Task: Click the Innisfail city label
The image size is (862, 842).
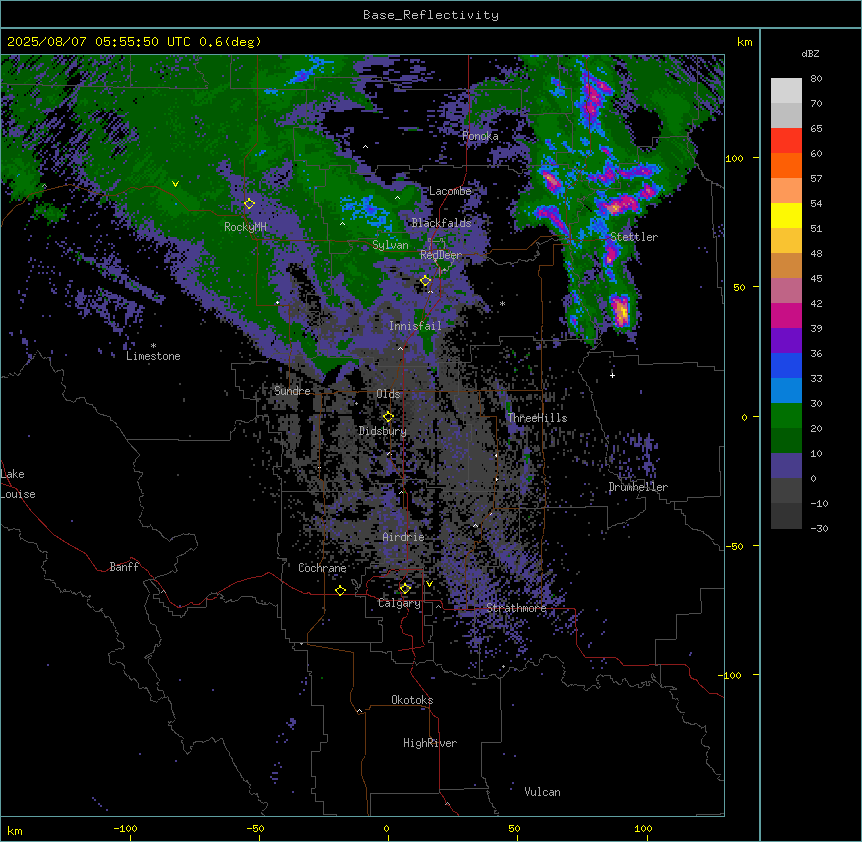Action: 415,326
